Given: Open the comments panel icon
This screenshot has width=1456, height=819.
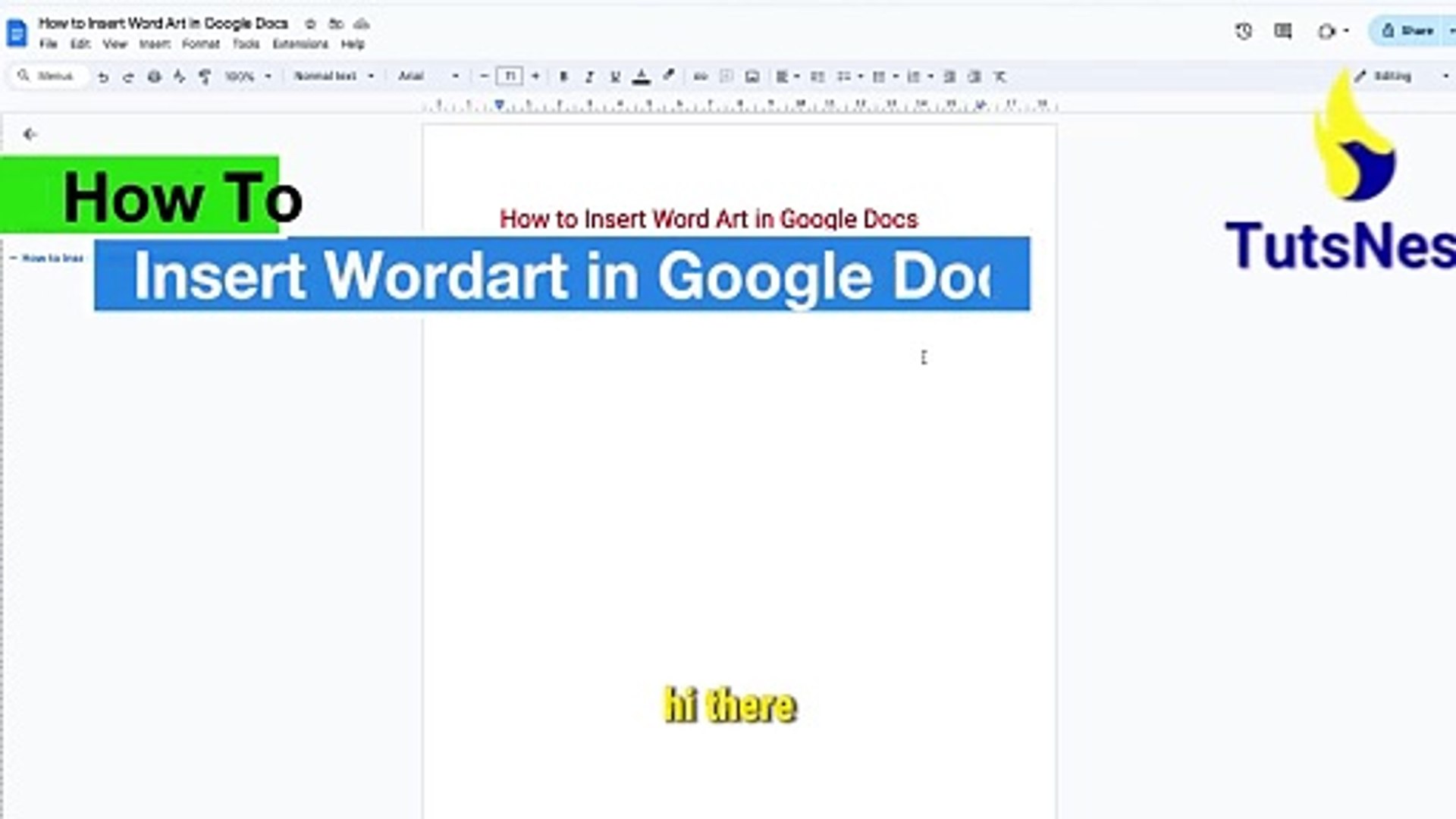Looking at the screenshot, I should tap(1283, 31).
